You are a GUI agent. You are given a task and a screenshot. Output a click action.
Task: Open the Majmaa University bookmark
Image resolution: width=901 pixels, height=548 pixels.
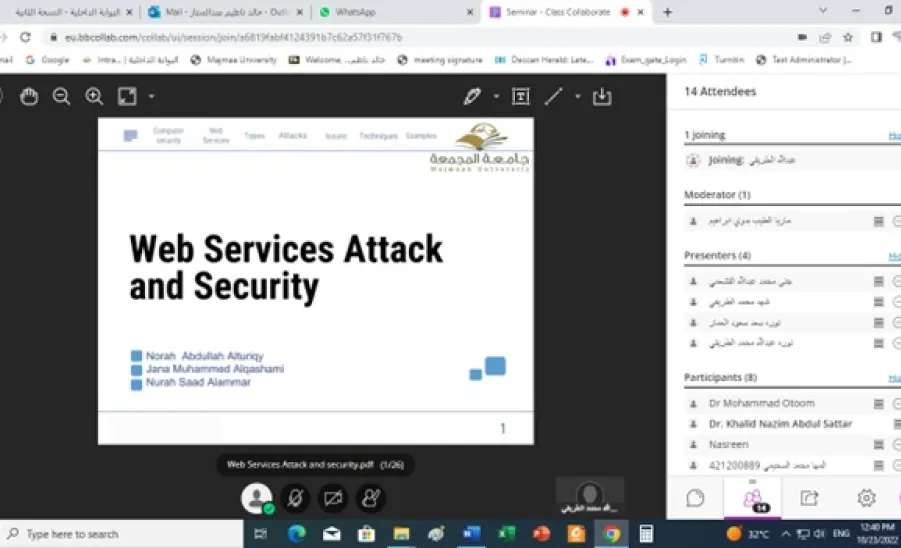(x=233, y=60)
